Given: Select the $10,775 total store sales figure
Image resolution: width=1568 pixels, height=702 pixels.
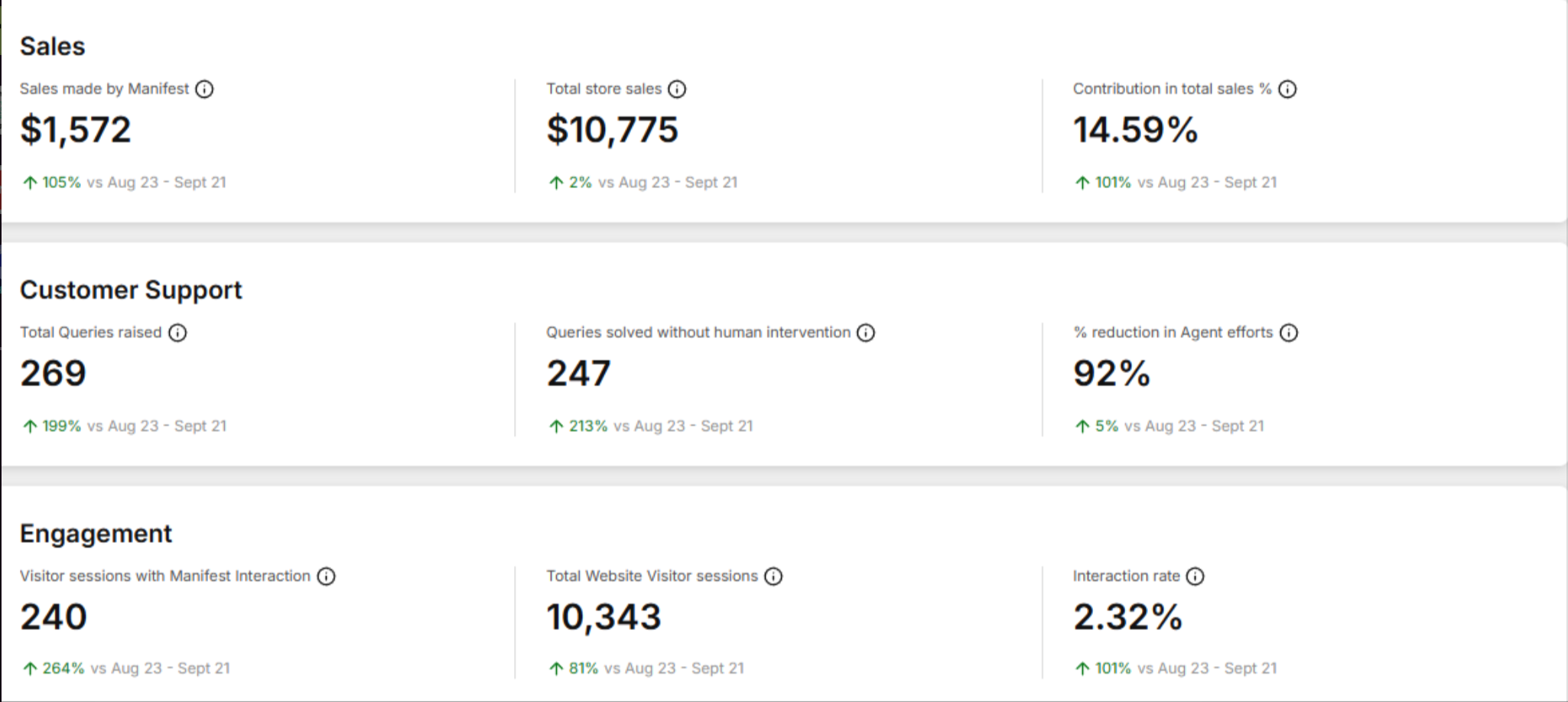Looking at the screenshot, I should pos(612,130).
